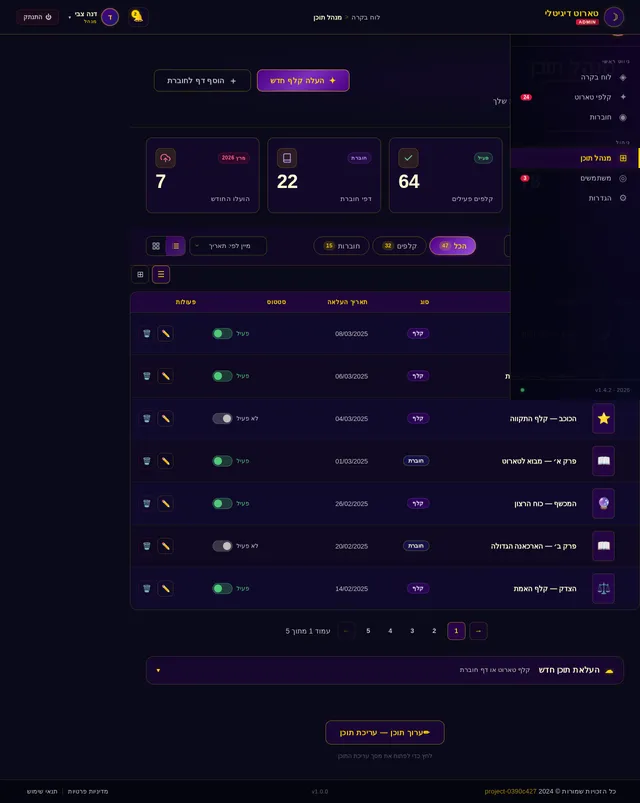The image size is (640, 803).
Task: Switch to grid view icon beside sort dropdown
Action: tap(156, 246)
